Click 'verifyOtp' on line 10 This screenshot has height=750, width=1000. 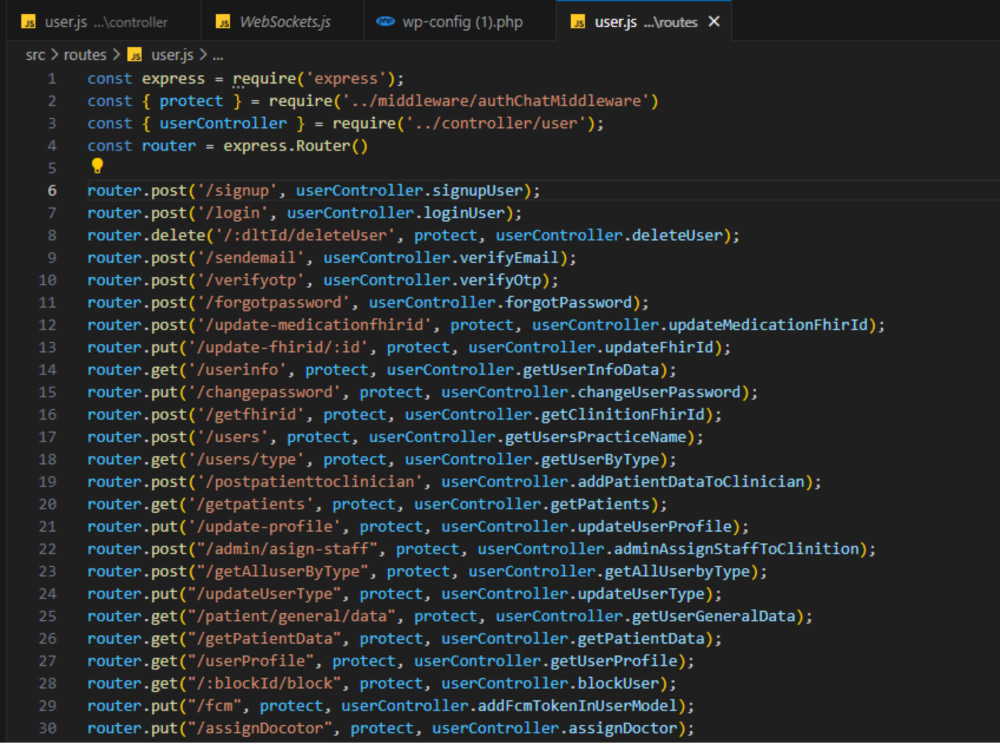tap(500, 281)
